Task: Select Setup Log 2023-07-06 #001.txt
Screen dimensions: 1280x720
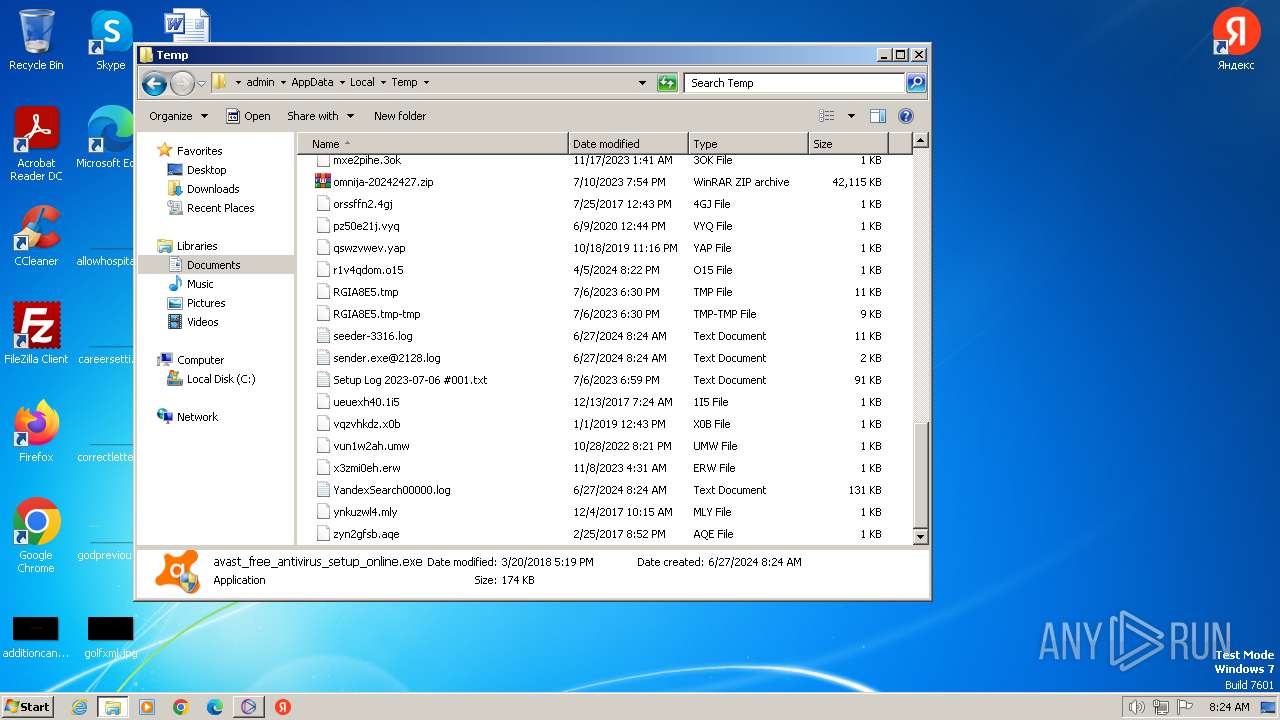Action: (410, 380)
